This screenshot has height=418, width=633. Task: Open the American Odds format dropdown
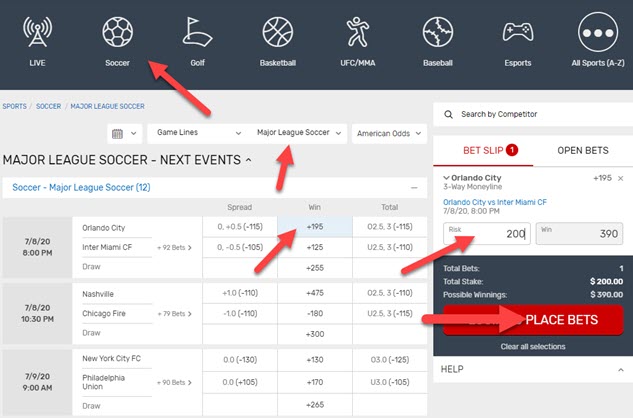(389, 133)
